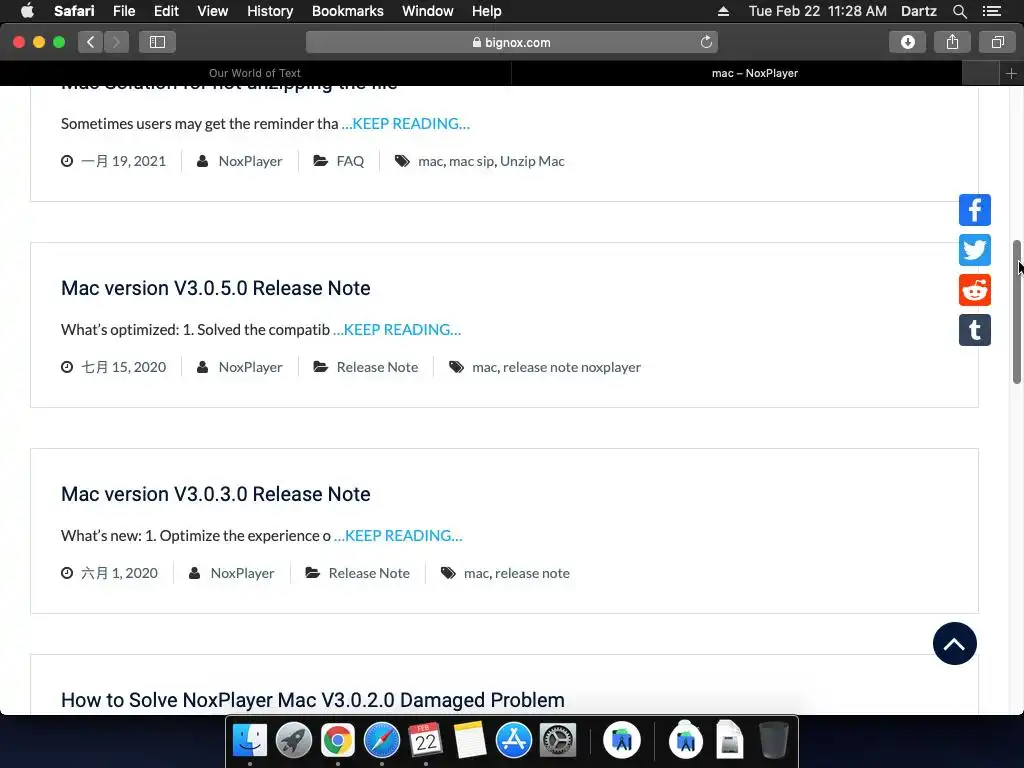Open the Bookmarks menu
1024x768 pixels.
click(347, 11)
